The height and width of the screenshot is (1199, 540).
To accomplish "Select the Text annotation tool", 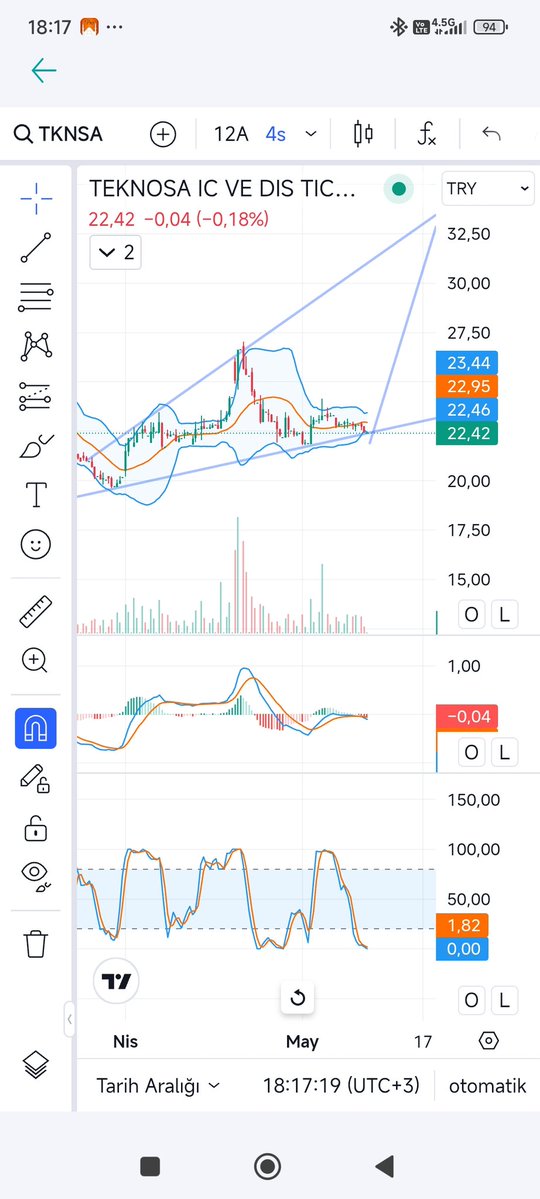I will 36,495.
